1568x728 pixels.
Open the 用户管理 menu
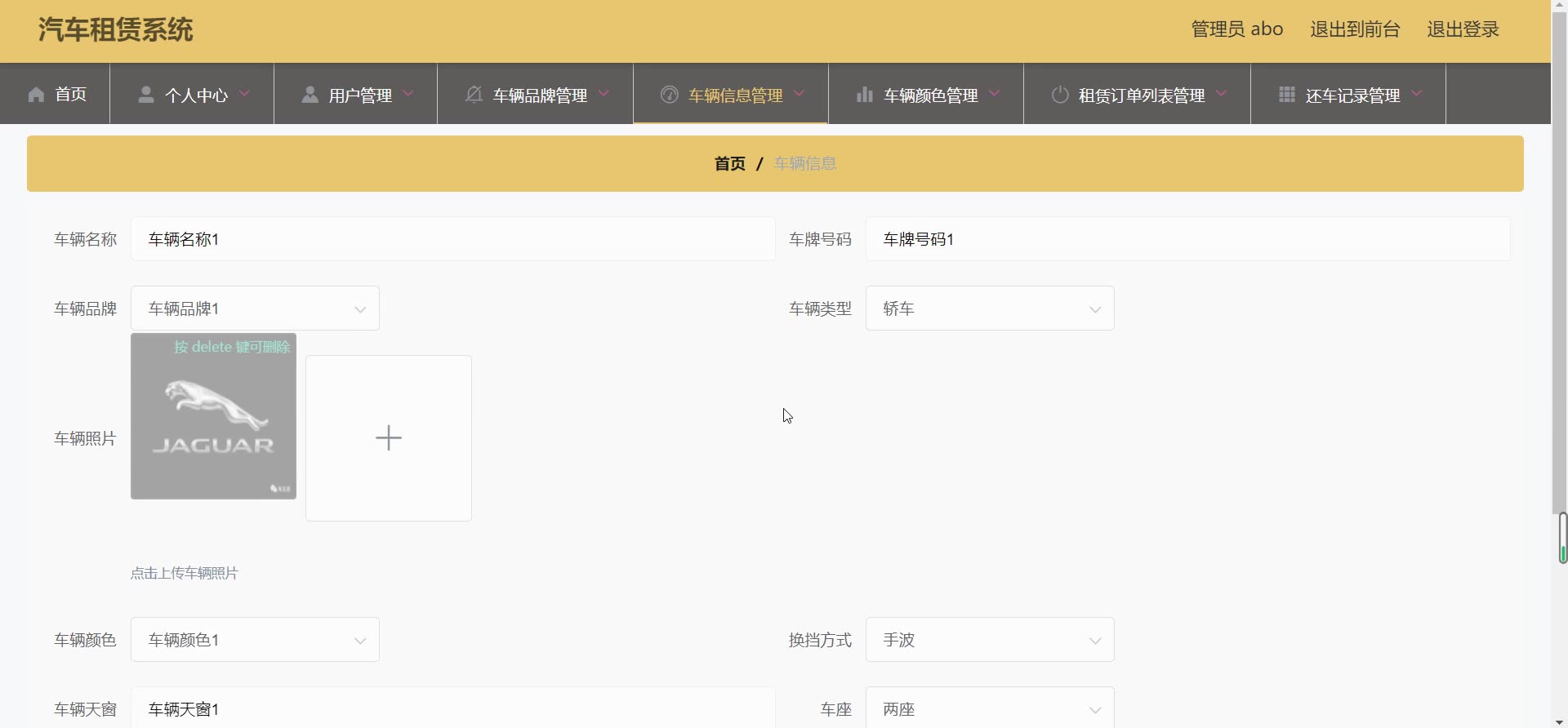(x=356, y=94)
